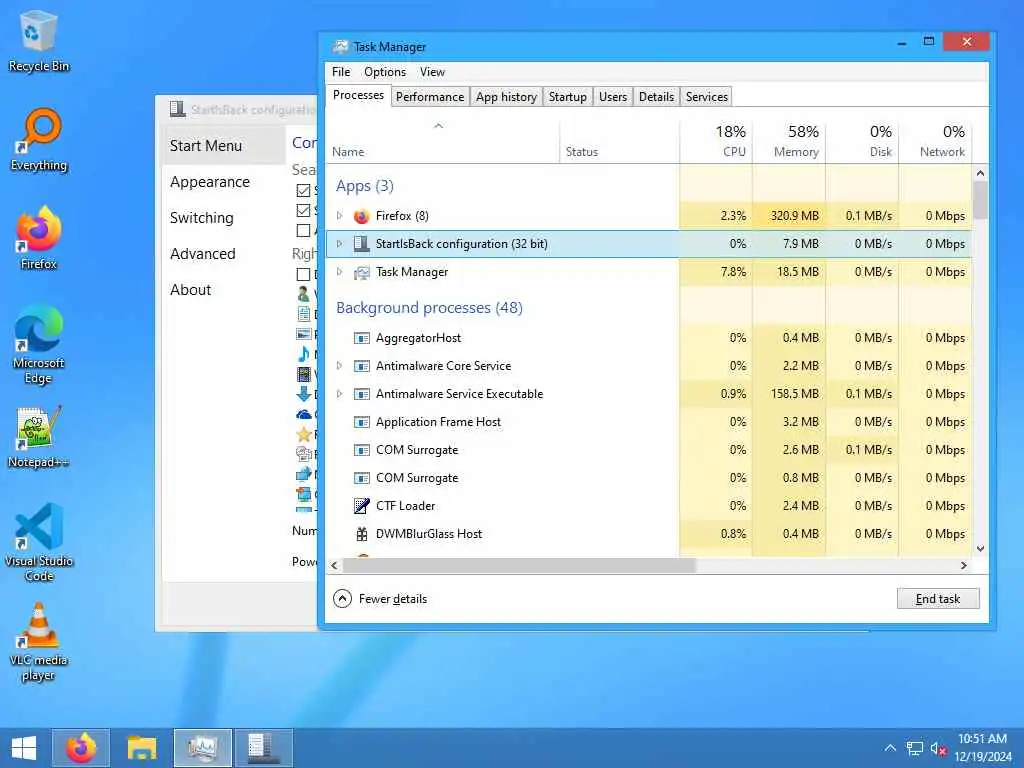Screen dimensions: 1024x768
Task: Open the View menu
Action: 432,72
